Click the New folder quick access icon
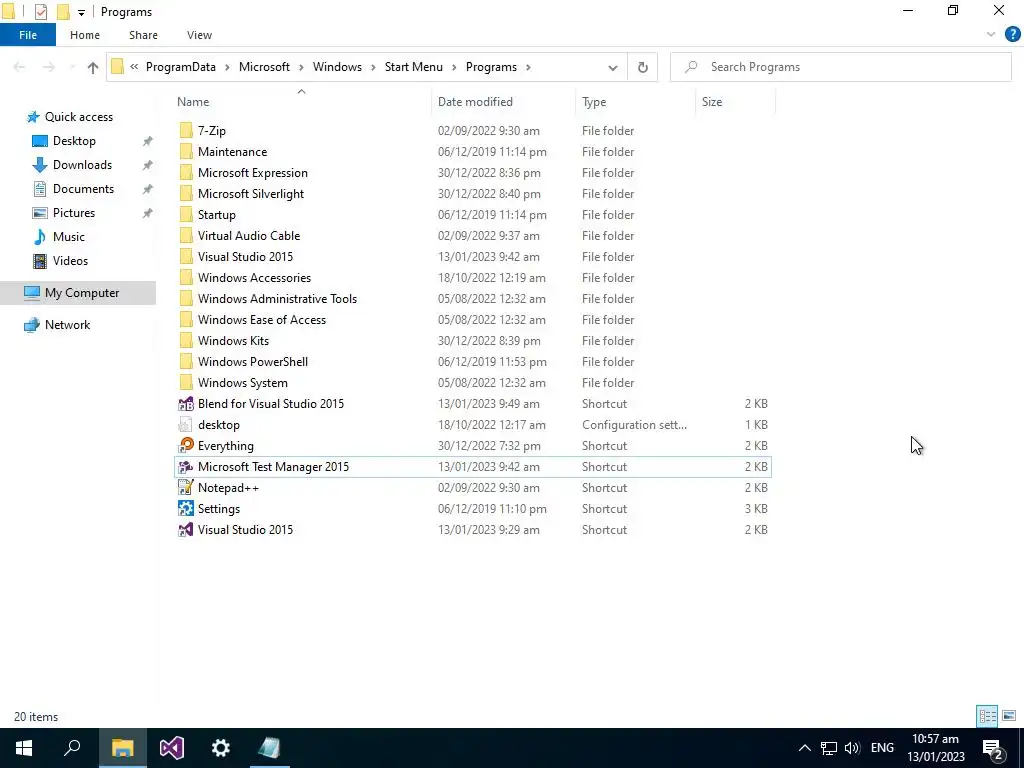1024x768 pixels. [x=63, y=12]
